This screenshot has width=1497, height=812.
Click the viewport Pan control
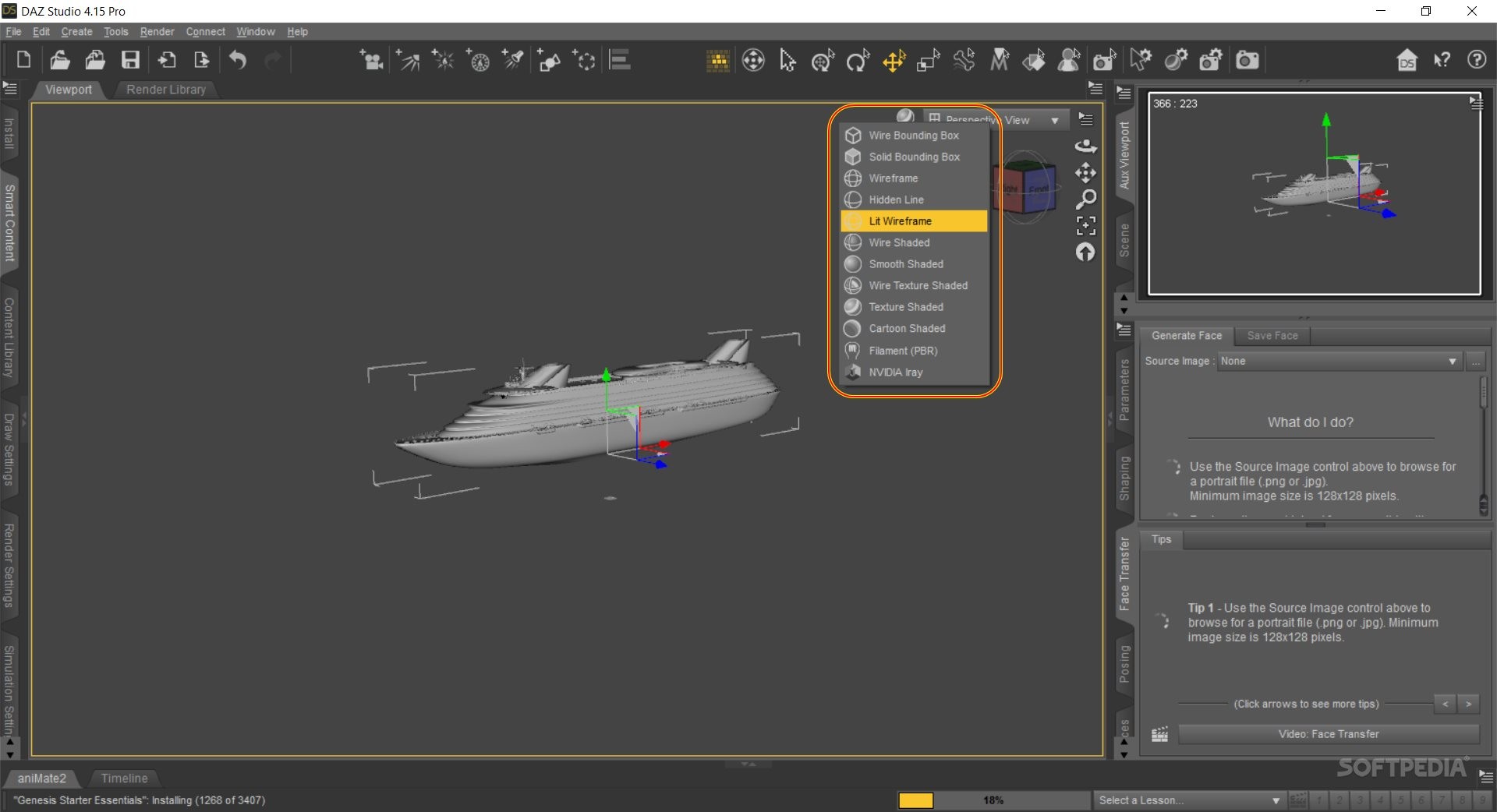[x=1085, y=172]
